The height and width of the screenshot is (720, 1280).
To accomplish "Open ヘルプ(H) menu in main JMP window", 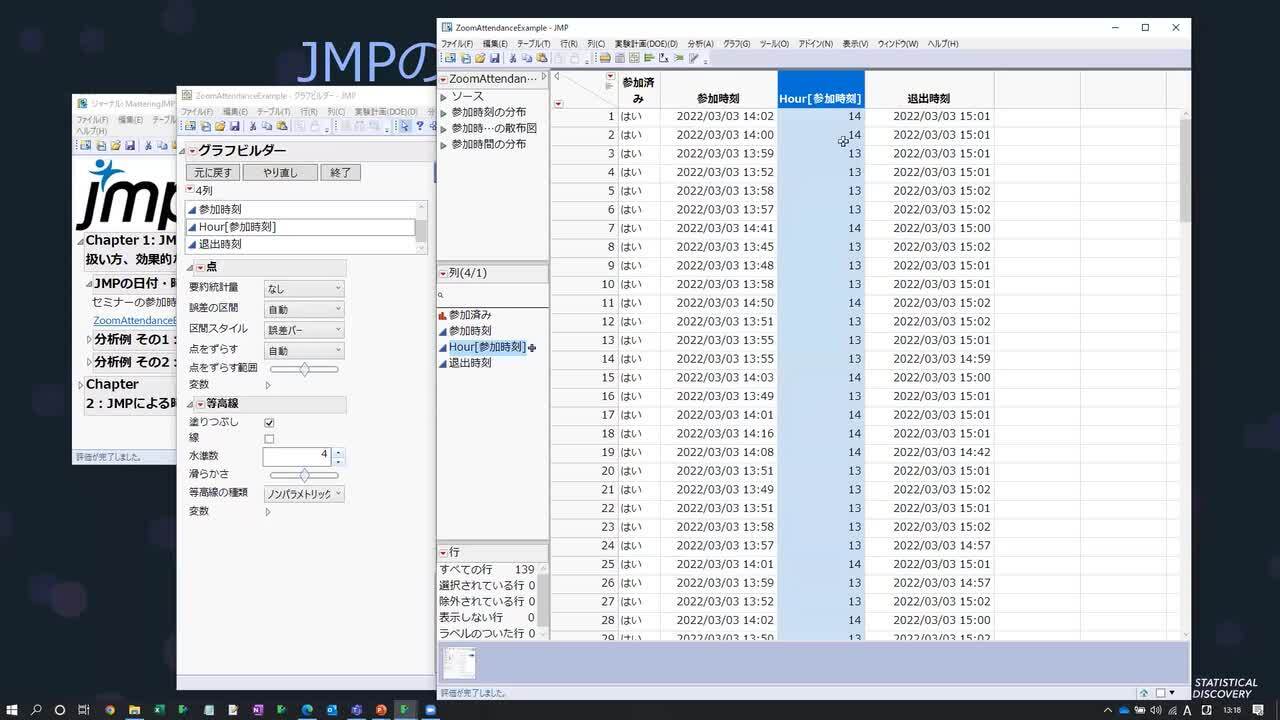I will click(x=943, y=44).
